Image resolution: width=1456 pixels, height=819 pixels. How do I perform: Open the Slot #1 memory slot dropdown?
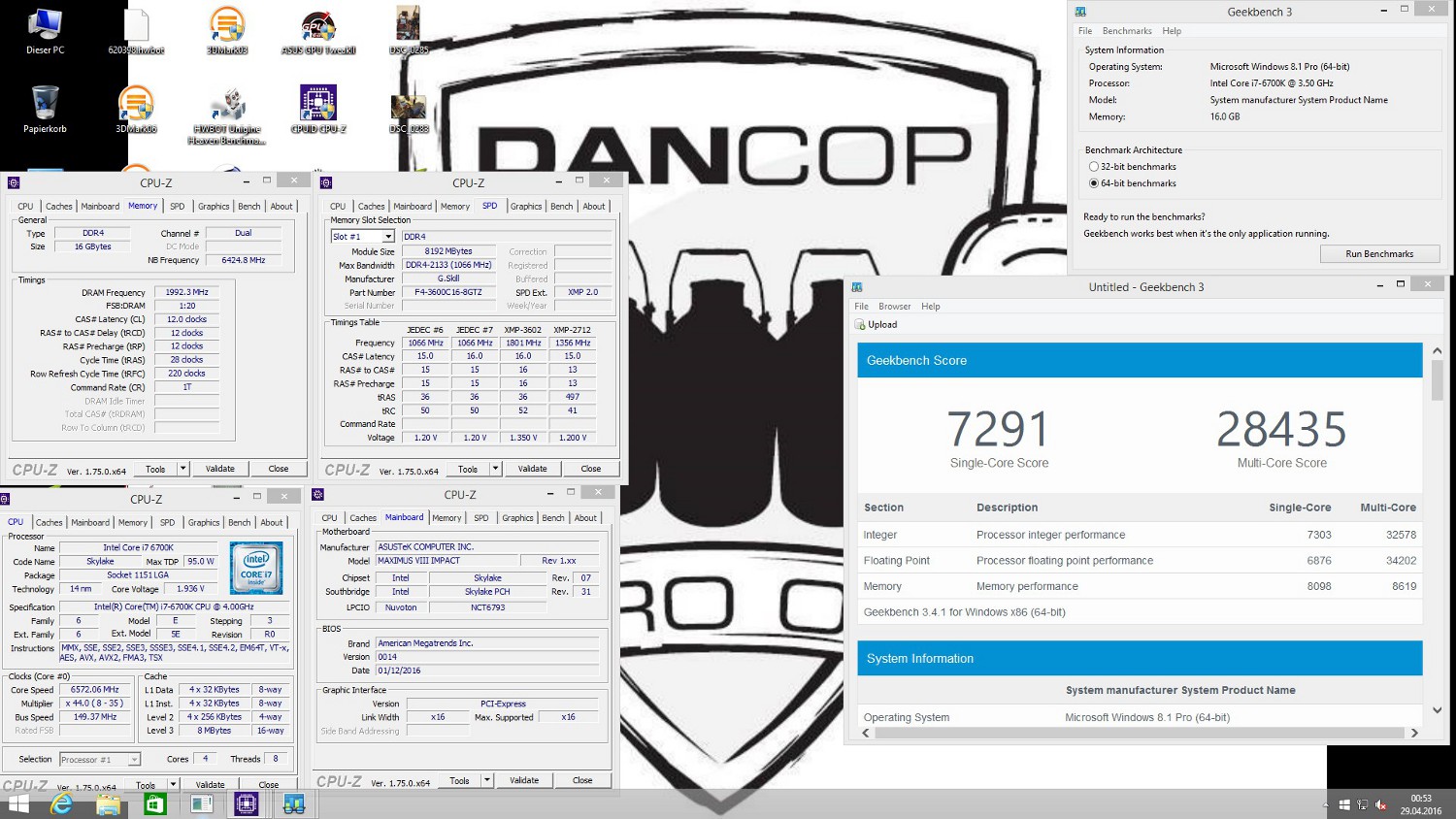point(362,237)
